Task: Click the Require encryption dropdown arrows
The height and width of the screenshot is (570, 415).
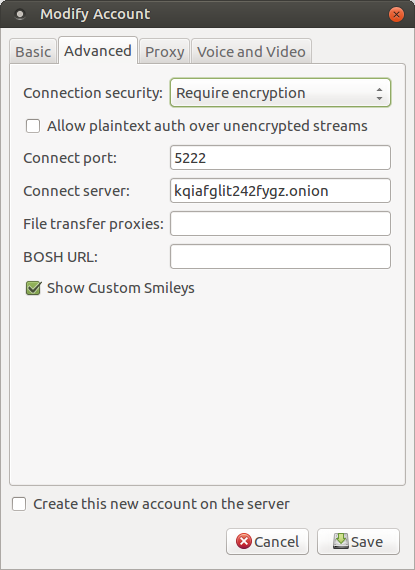Action: 379,94
